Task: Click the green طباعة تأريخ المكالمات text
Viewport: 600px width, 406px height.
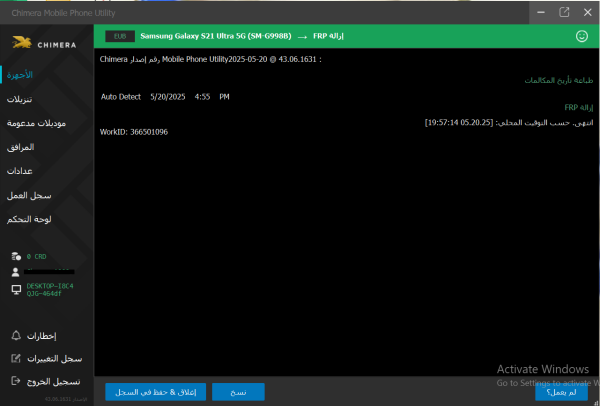Action: (559, 80)
